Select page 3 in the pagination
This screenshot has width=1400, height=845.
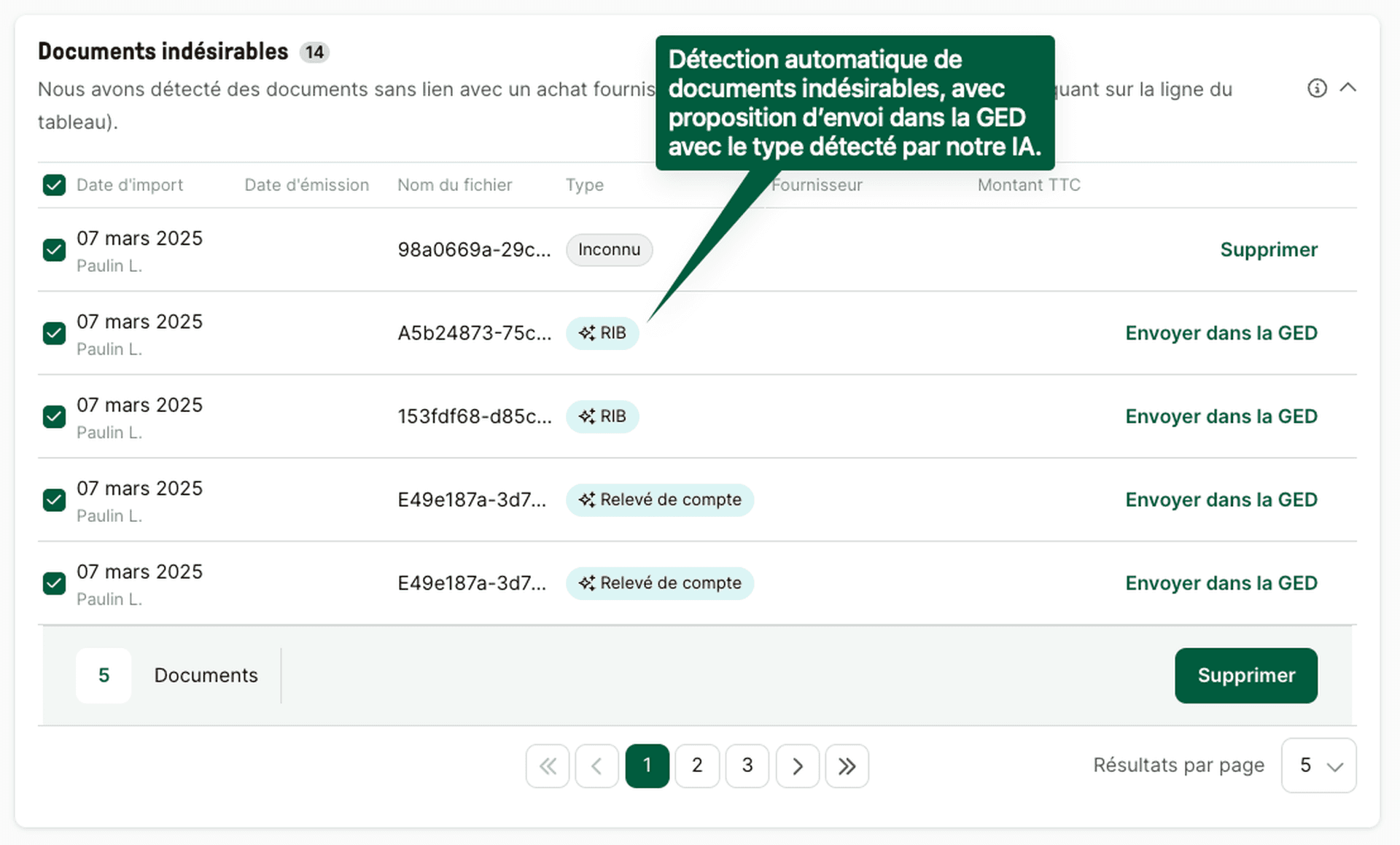pos(747,766)
